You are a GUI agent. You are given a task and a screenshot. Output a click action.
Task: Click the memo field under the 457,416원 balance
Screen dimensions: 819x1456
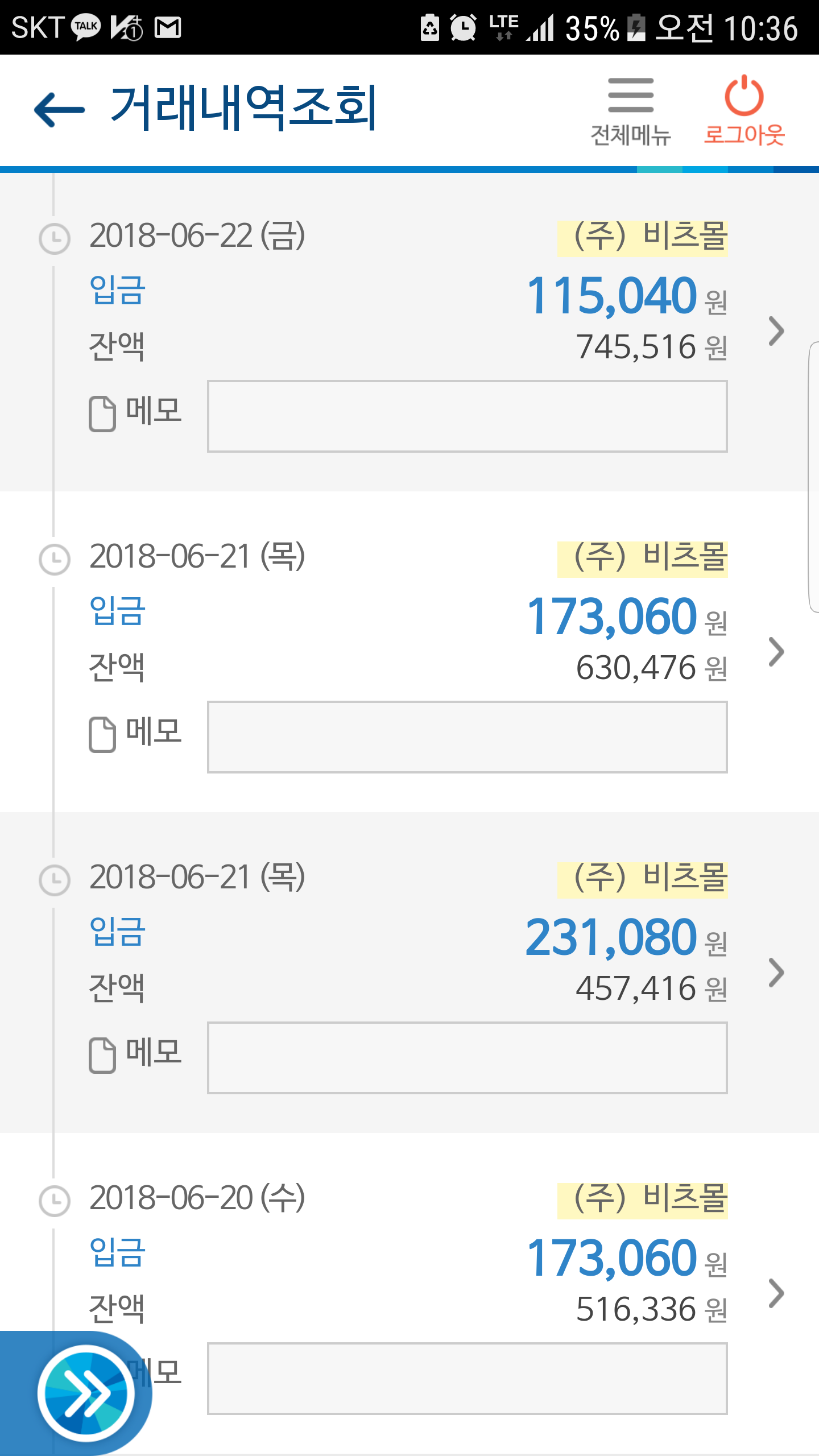[x=467, y=1058]
